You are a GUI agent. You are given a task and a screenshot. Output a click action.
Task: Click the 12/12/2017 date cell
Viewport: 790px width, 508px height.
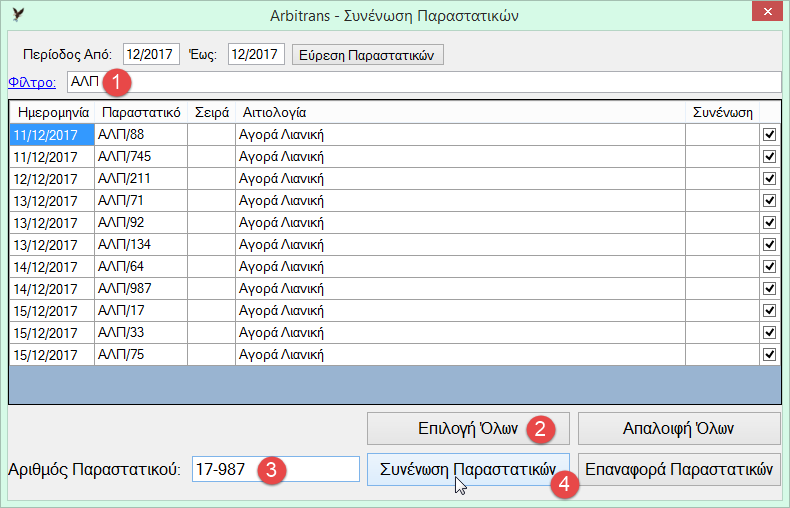[x=52, y=178]
